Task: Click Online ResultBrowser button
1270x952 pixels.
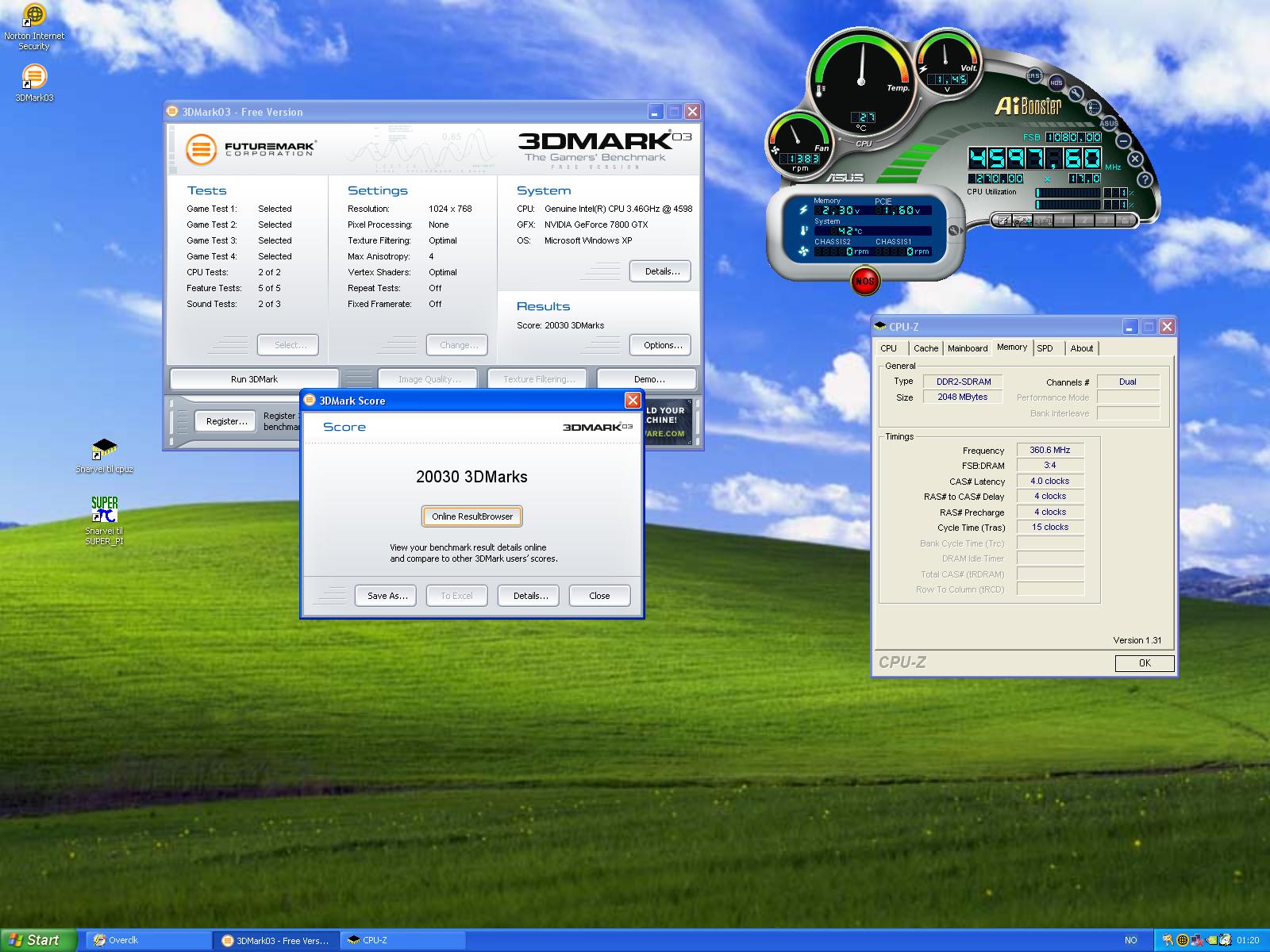Action: 472,516
